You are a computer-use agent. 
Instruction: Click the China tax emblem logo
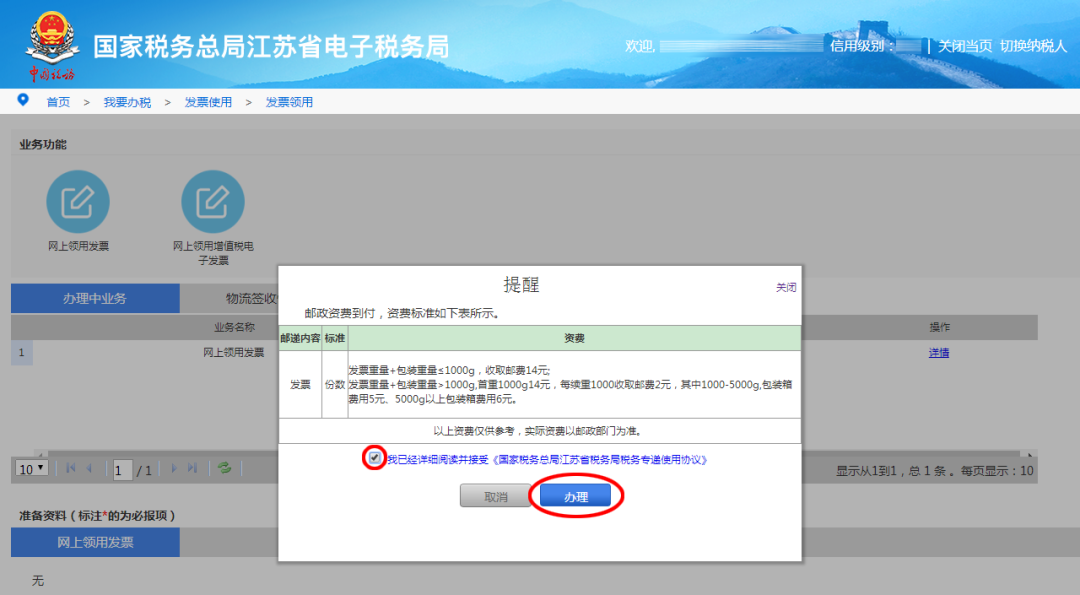[52, 45]
